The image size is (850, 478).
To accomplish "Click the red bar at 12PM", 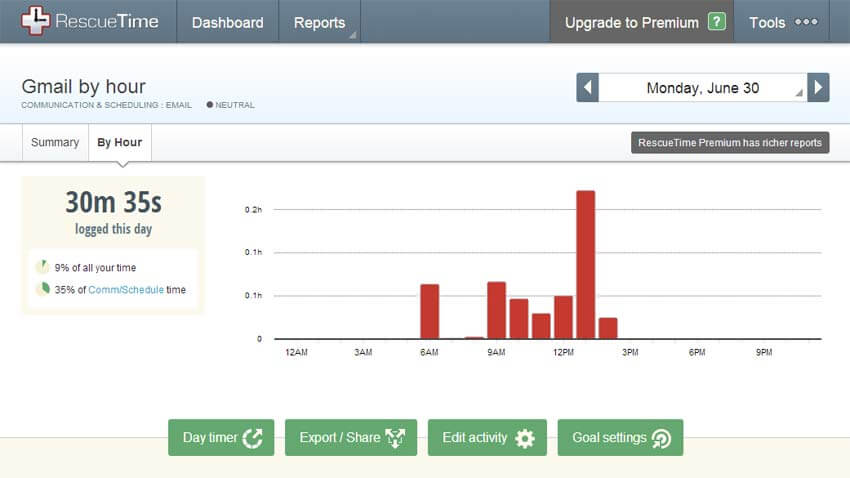I will click(x=563, y=317).
